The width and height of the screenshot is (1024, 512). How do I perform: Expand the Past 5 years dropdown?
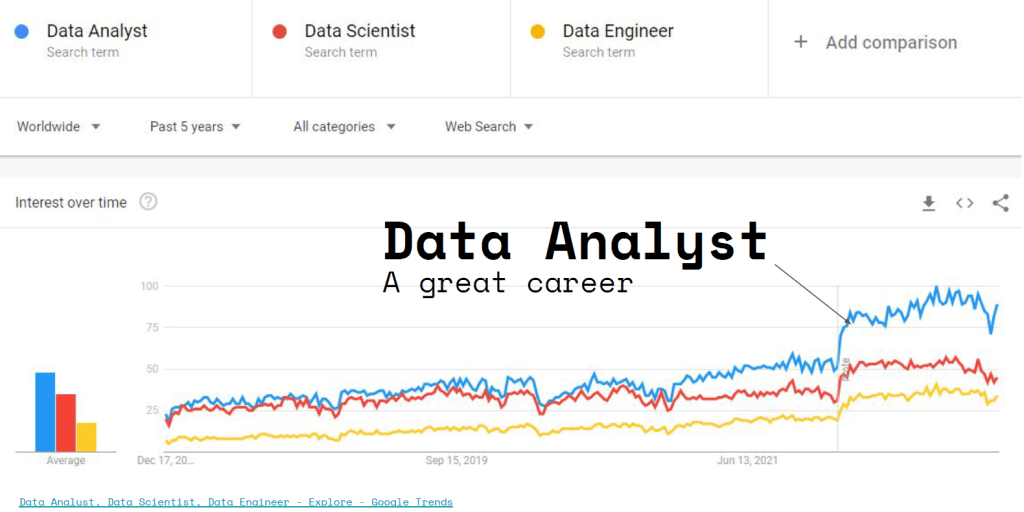(195, 127)
